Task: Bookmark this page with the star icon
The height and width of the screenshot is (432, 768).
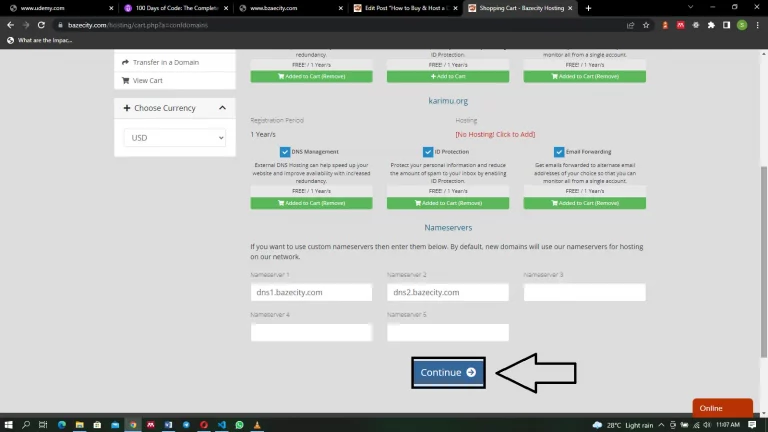Action: coord(646,25)
